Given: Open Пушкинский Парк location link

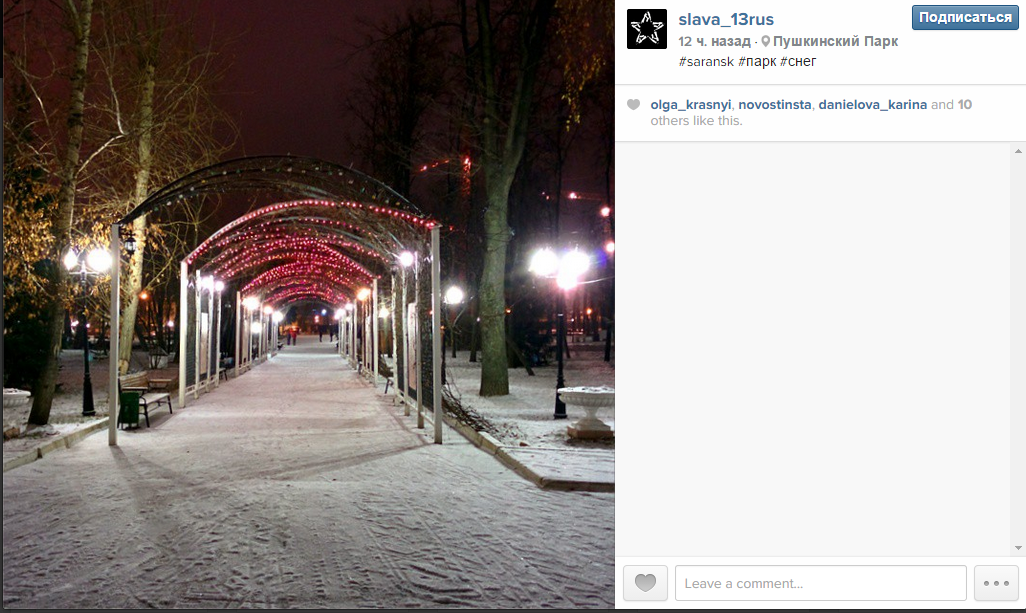Looking at the screenshot, I should (835, 41).
